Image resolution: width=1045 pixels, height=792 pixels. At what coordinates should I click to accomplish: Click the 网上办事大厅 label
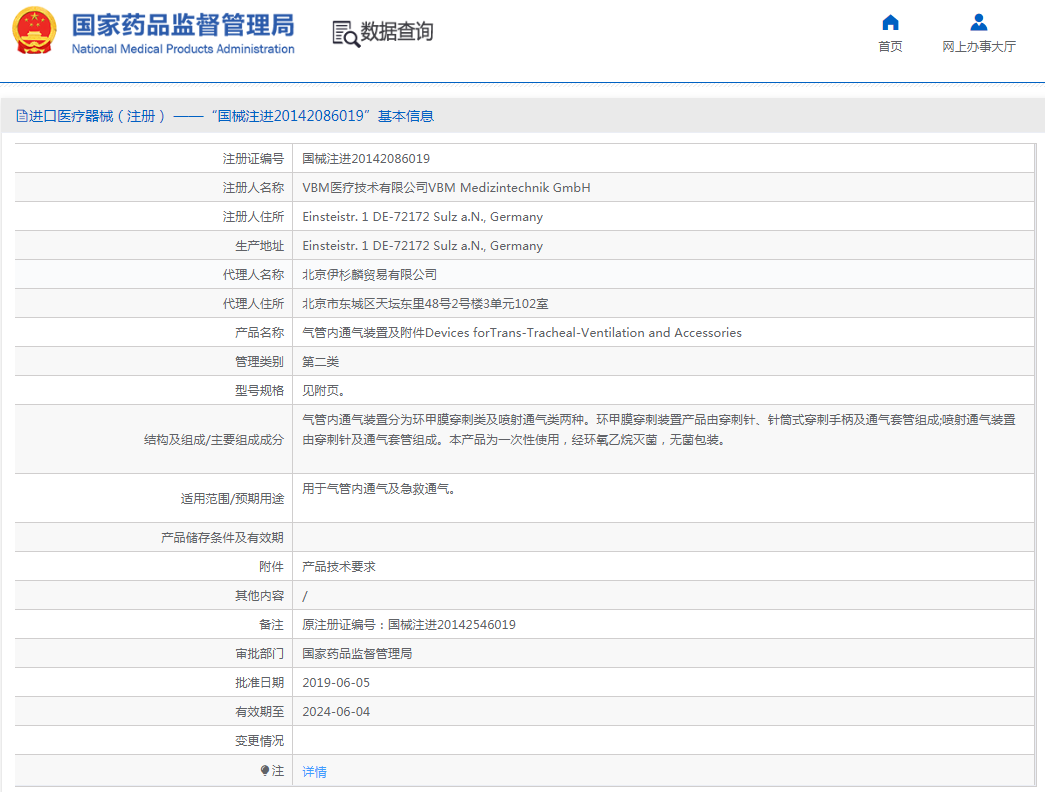point(978,46)
